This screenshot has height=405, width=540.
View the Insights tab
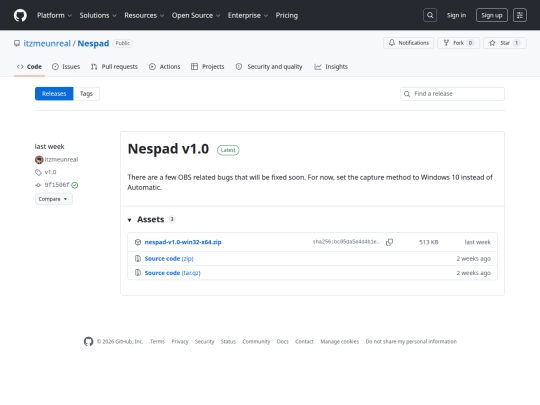[331, 66]
